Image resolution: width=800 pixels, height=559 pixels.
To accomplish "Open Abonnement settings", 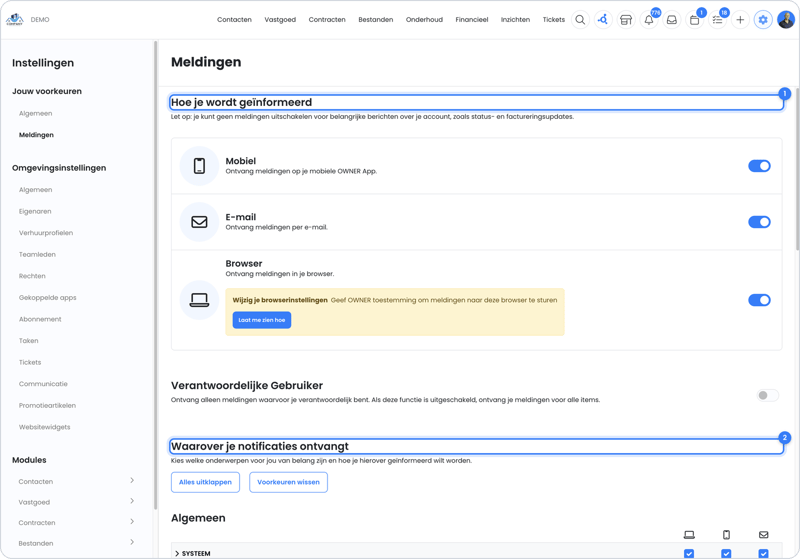I will point(40,319).
